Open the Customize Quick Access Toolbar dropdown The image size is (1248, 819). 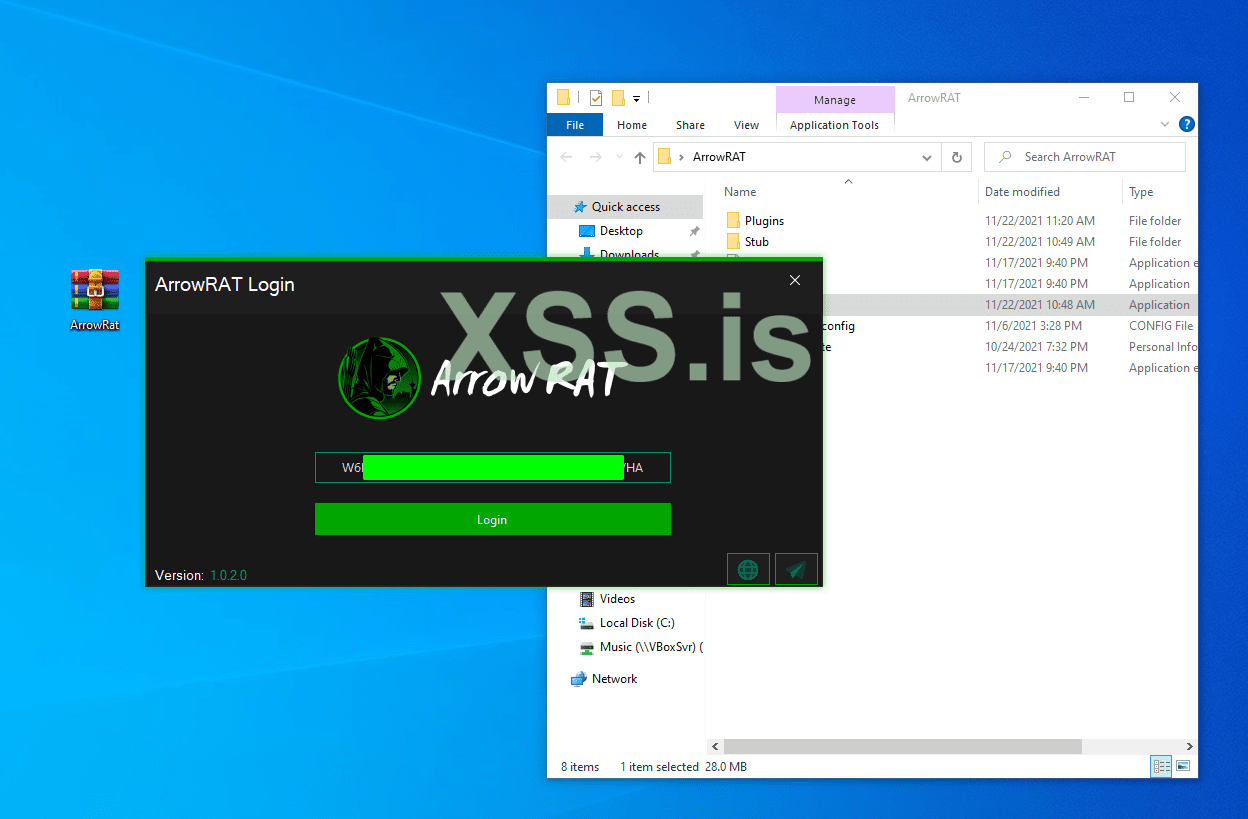637,99
